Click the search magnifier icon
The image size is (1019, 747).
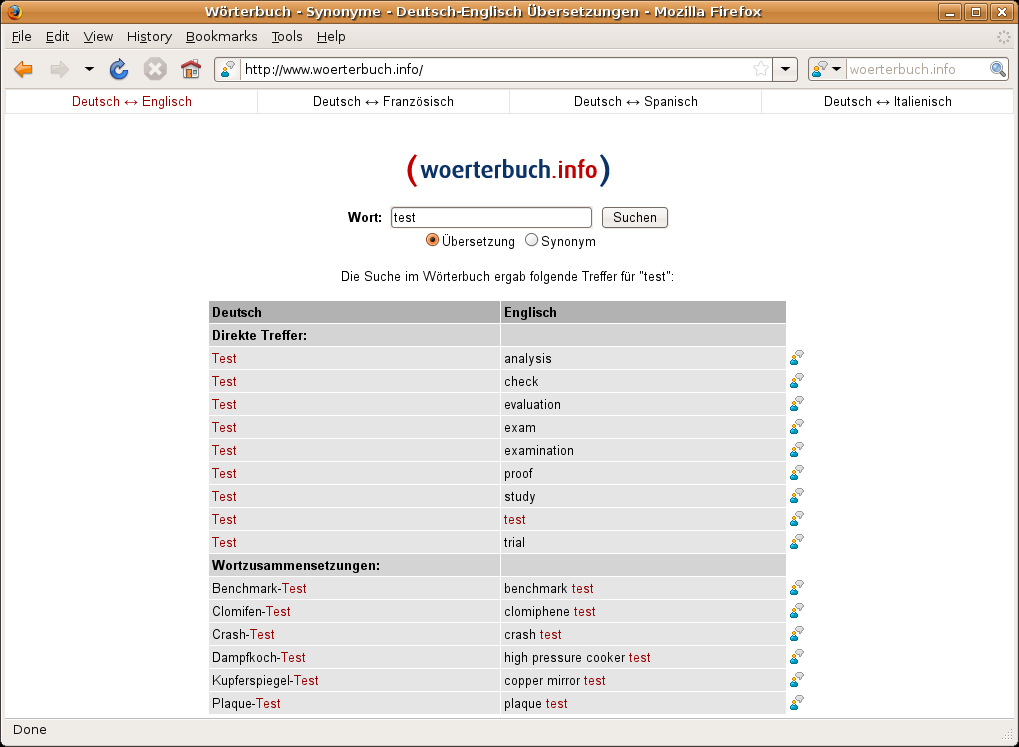coord(998,69)
